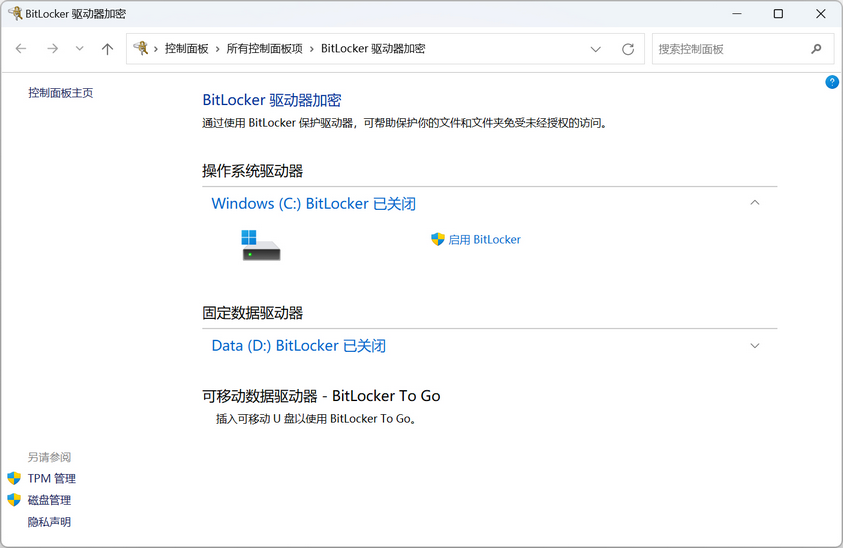Open 控制面板 breadcrumb in address bar

click(x=187, y=49)
